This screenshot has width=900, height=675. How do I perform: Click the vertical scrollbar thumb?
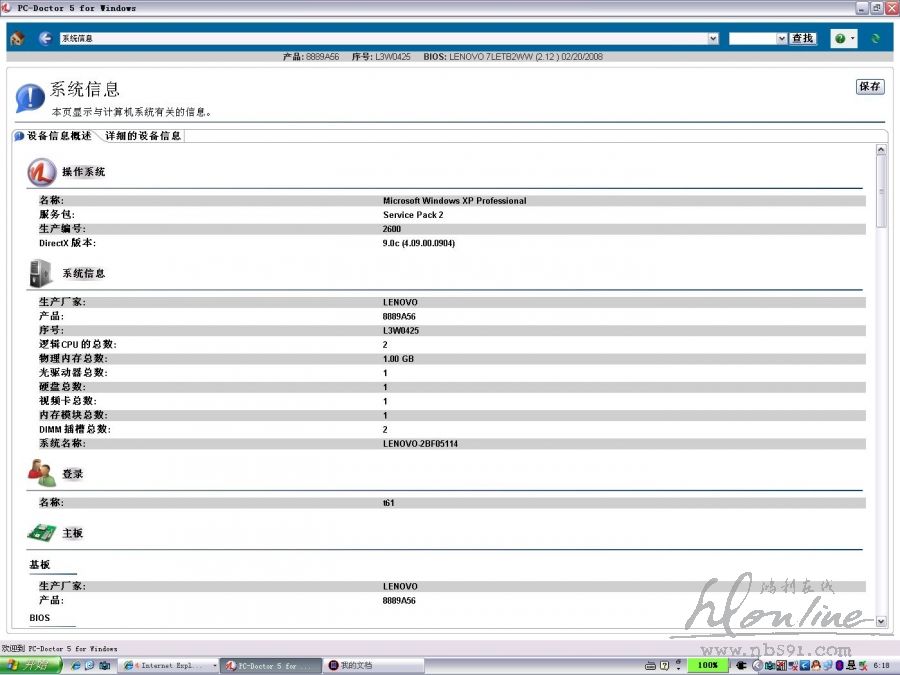tap(881, 191)
